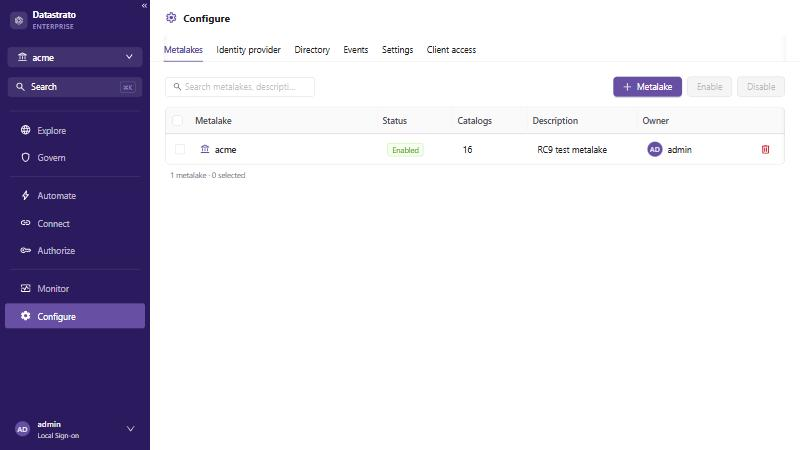Click the Metalake column header
The width and height of the screenshot is (800, 450).
(213, 121)
